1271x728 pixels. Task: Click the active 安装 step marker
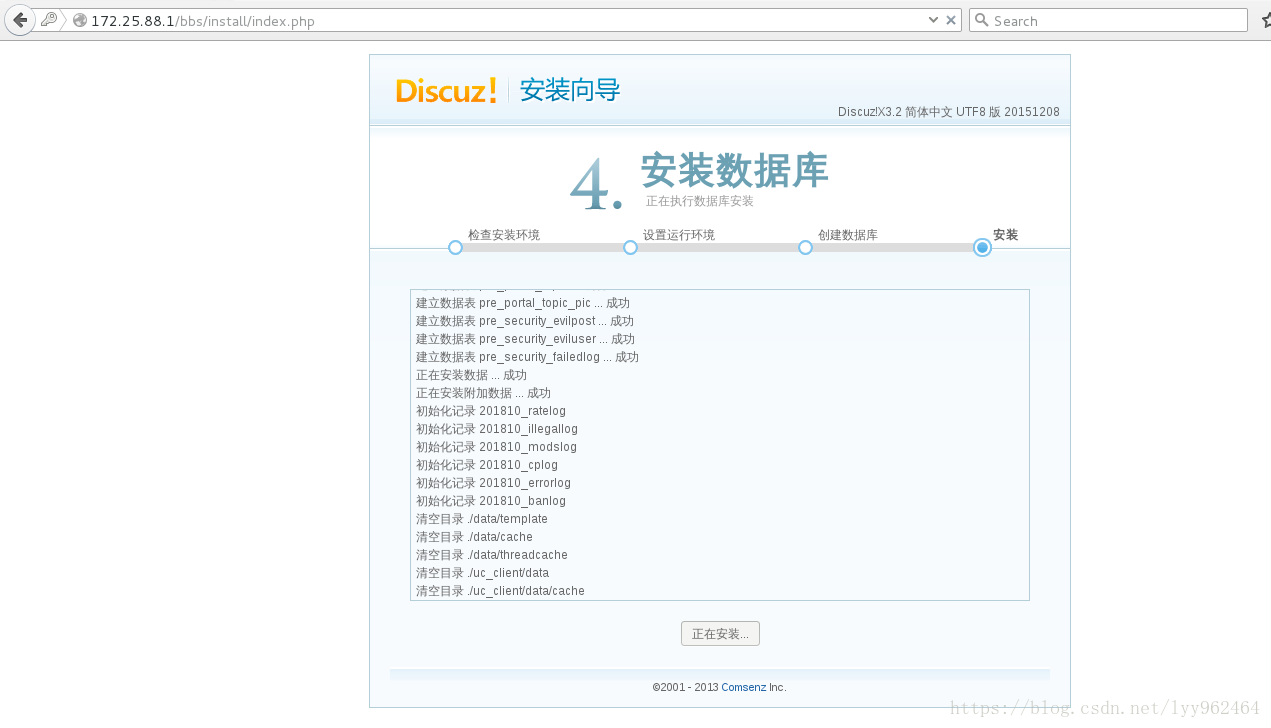pos(982,247)
